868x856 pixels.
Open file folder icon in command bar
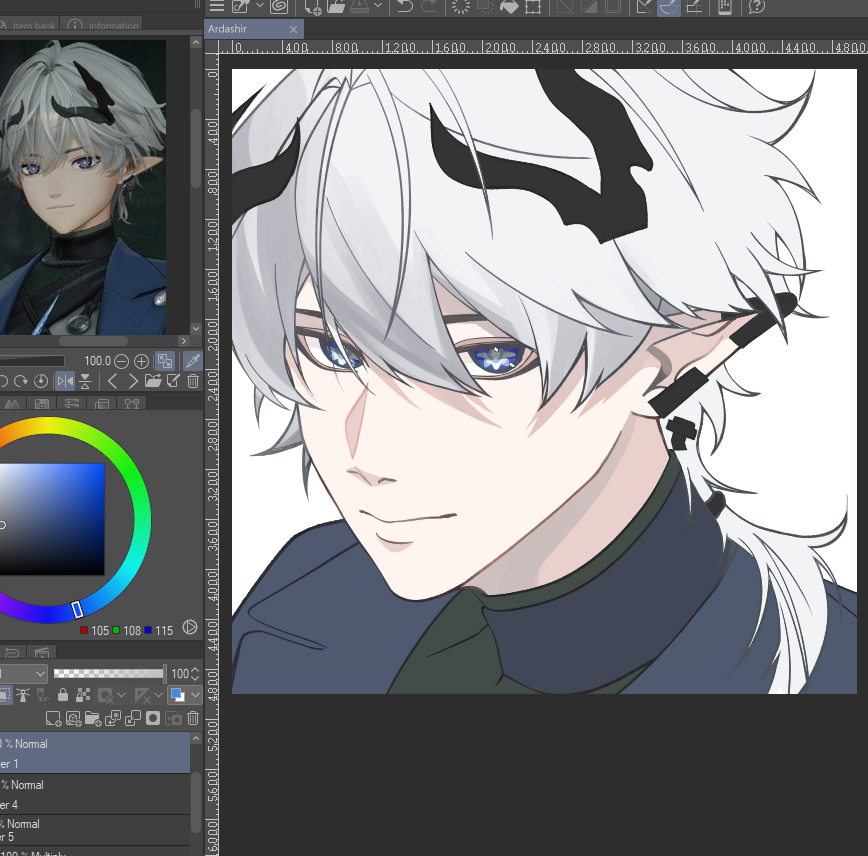pyautogui.click(x=336, y=6)
